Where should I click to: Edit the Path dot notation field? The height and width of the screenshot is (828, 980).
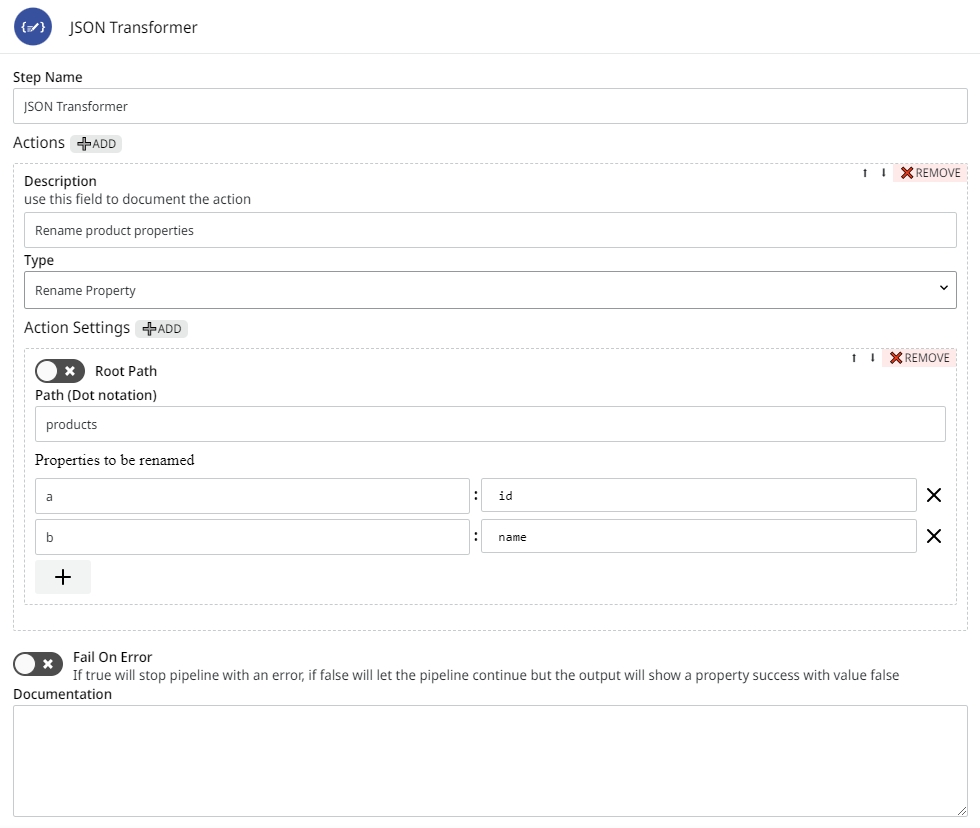tap(490, 424)
